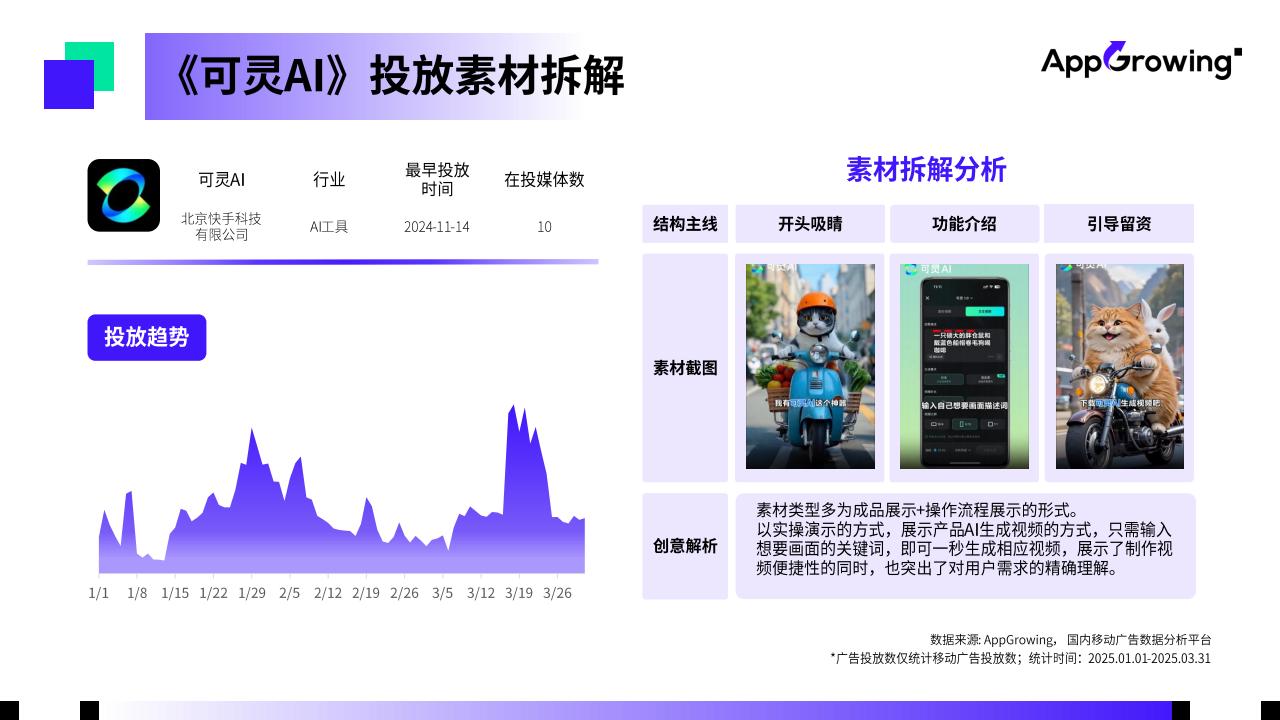Click the 在投媒体数 label
This screenshot has width=1280, height=720.
[x=544, y=180]
